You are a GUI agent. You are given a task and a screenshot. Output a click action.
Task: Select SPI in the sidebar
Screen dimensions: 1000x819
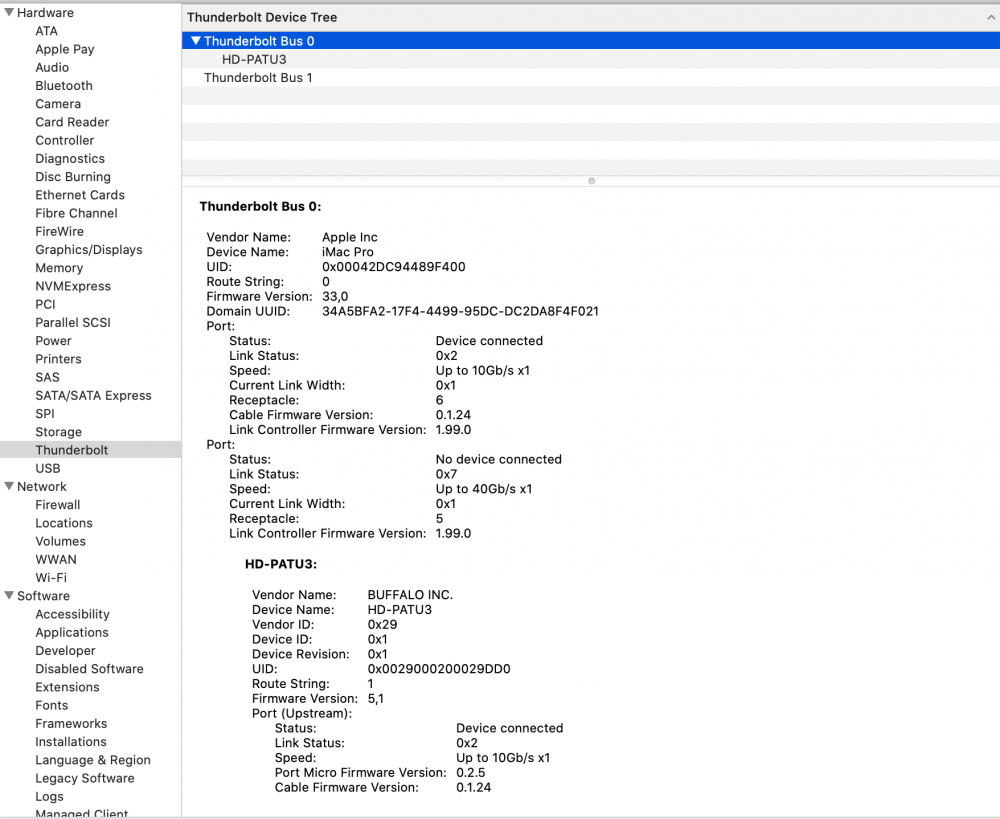pyautogui.click(x=45, y=413)
